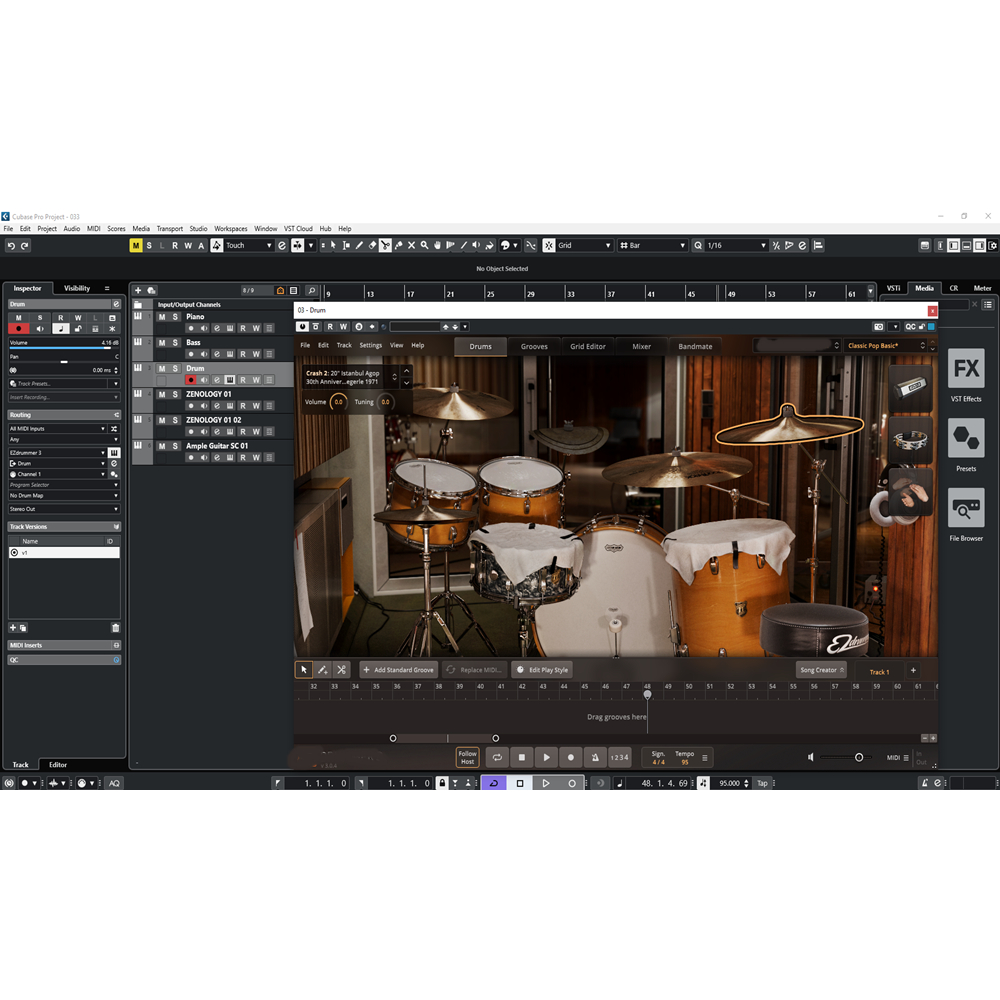This screenshot has height=1000, width=1000.
Task: Click the highlighted Crash 2 cymbal
Action: 789,425
